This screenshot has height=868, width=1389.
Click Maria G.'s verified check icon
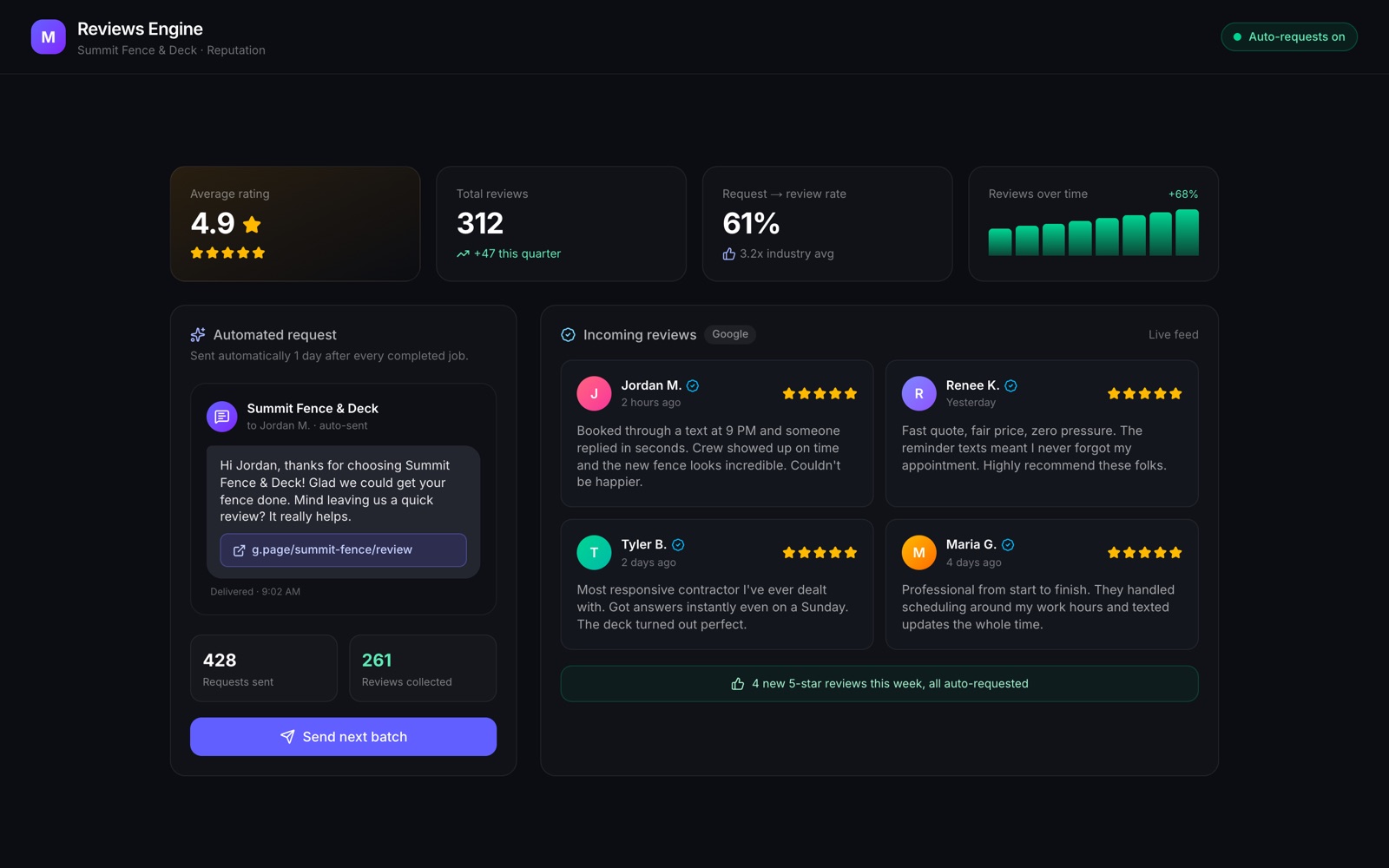coord(1008,545)
